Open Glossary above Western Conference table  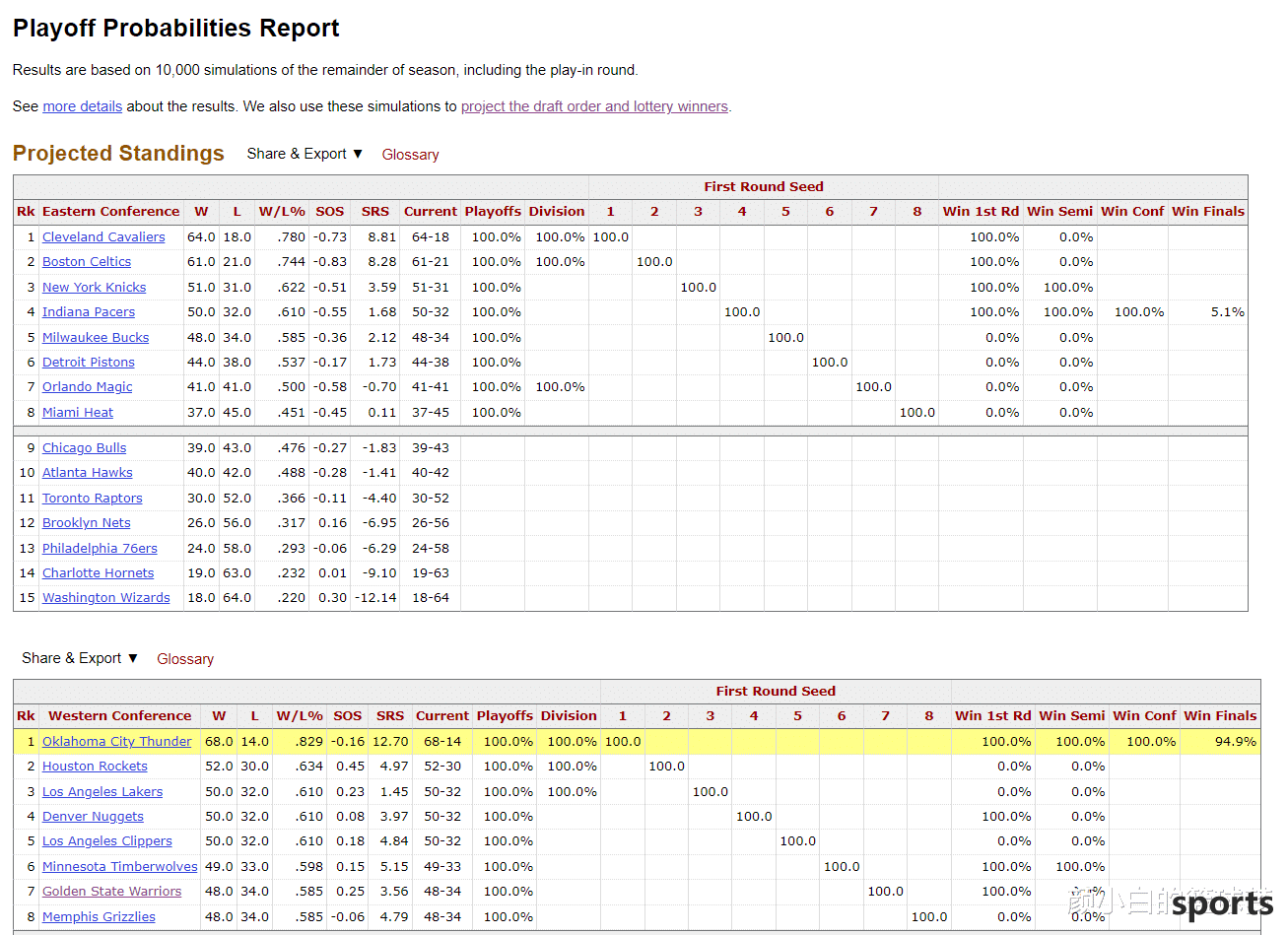185,659
